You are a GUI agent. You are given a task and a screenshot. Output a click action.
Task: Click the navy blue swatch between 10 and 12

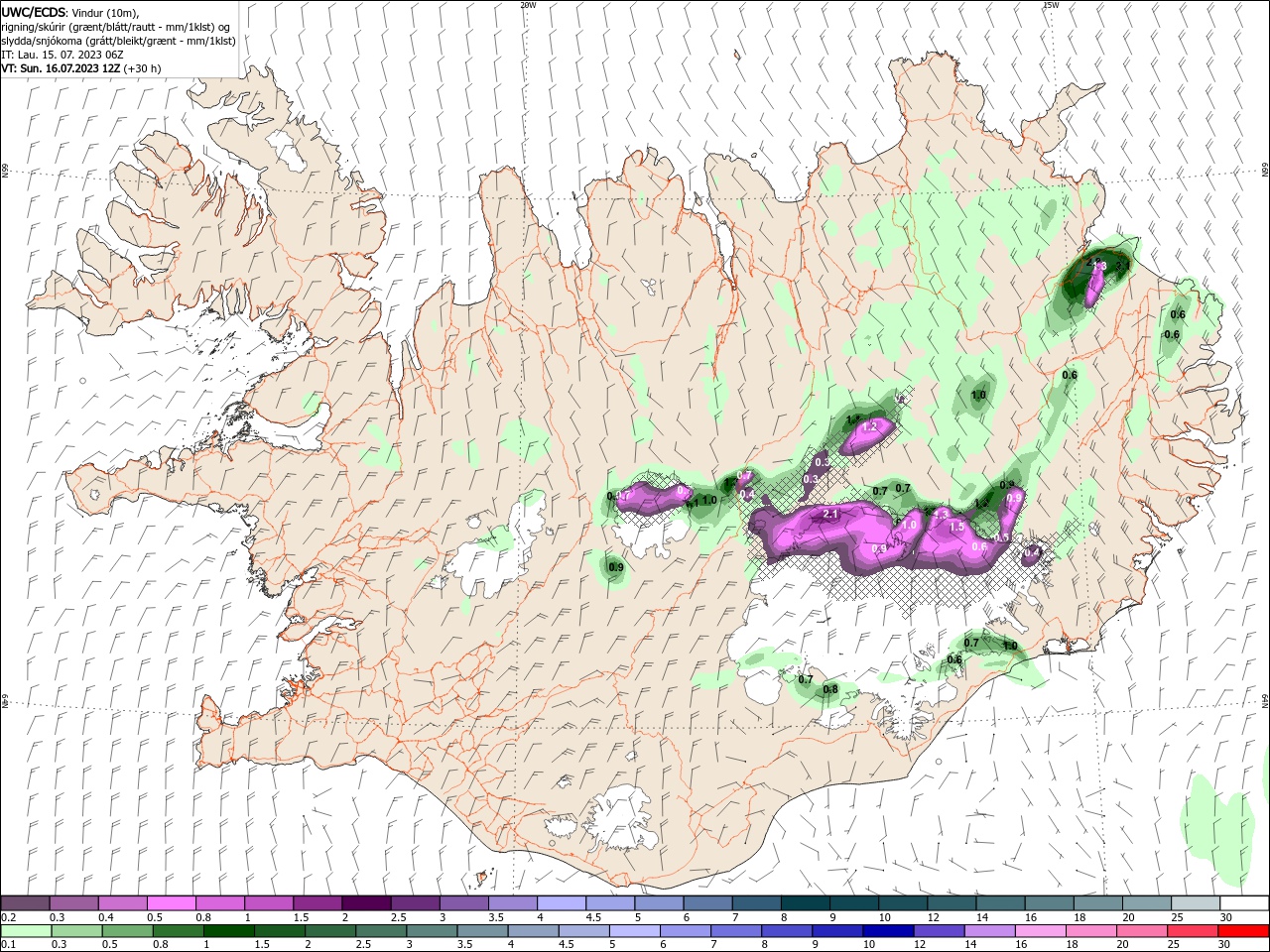pos(887,931)
